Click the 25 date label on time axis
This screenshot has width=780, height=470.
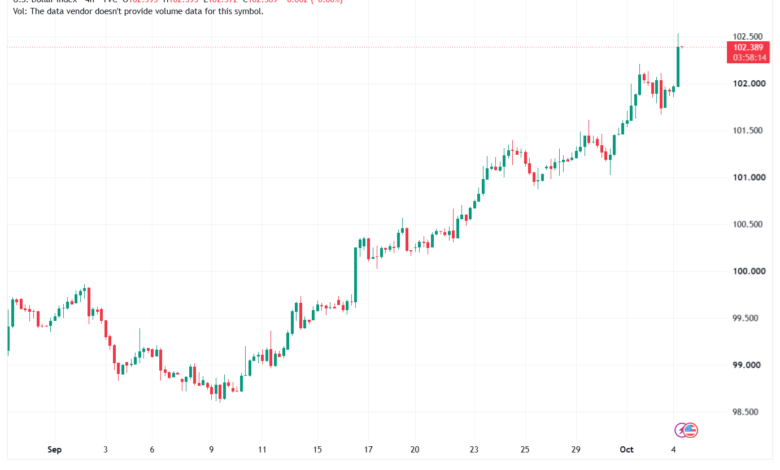coord(525,449)
